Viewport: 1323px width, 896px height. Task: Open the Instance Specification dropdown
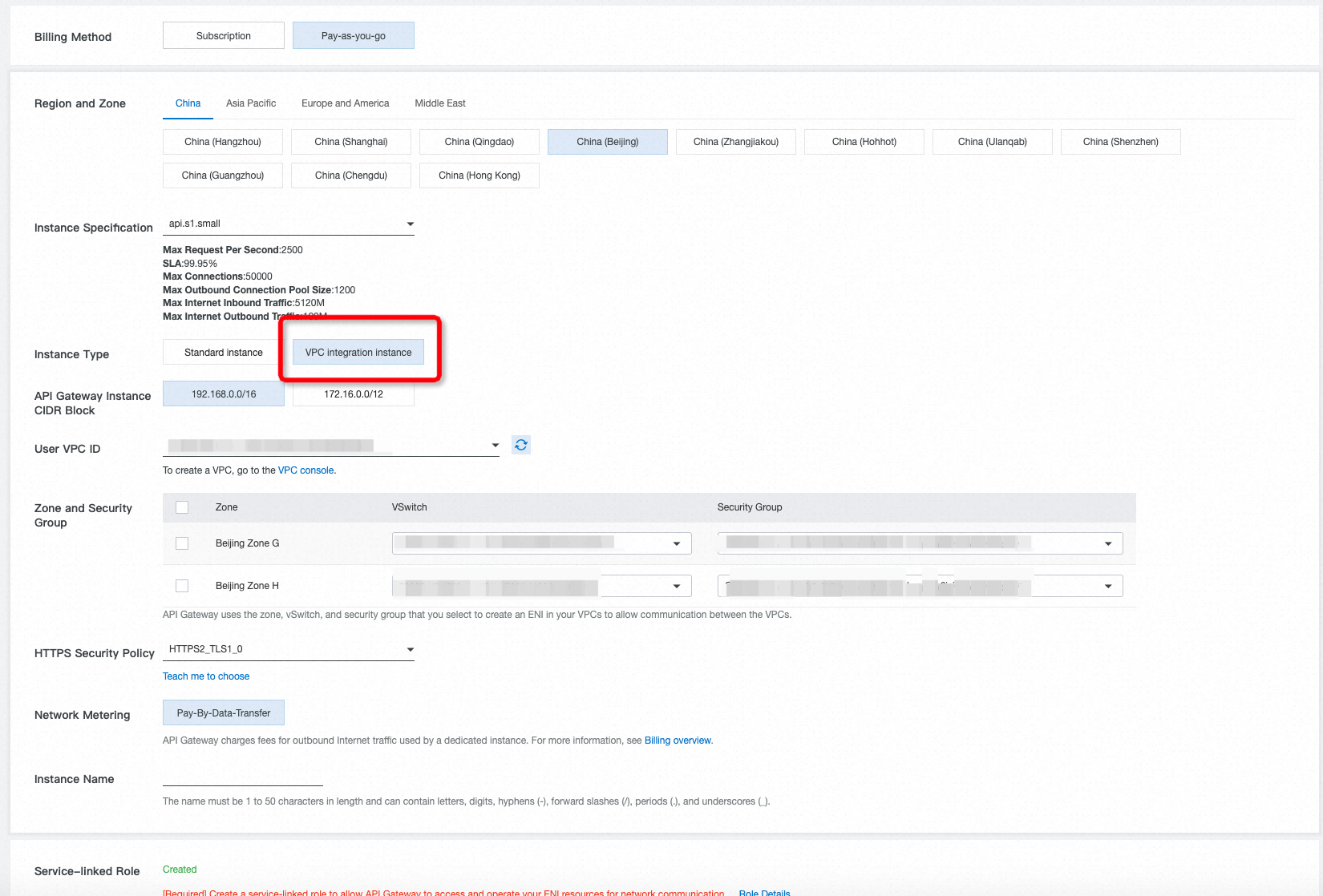pyautogui.click(x=410, y=224)
